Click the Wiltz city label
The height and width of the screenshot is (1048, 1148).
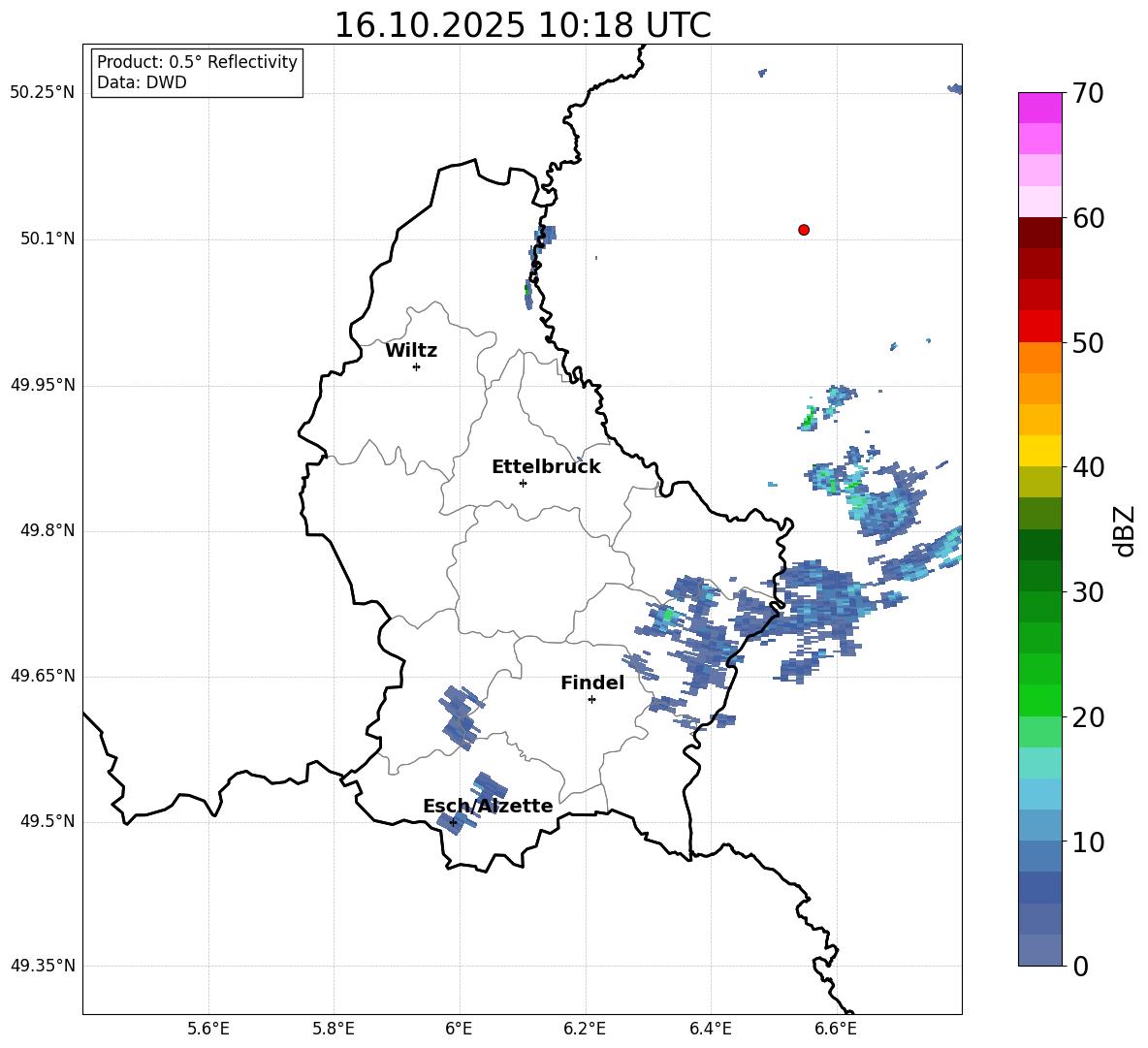click(411, 351)
